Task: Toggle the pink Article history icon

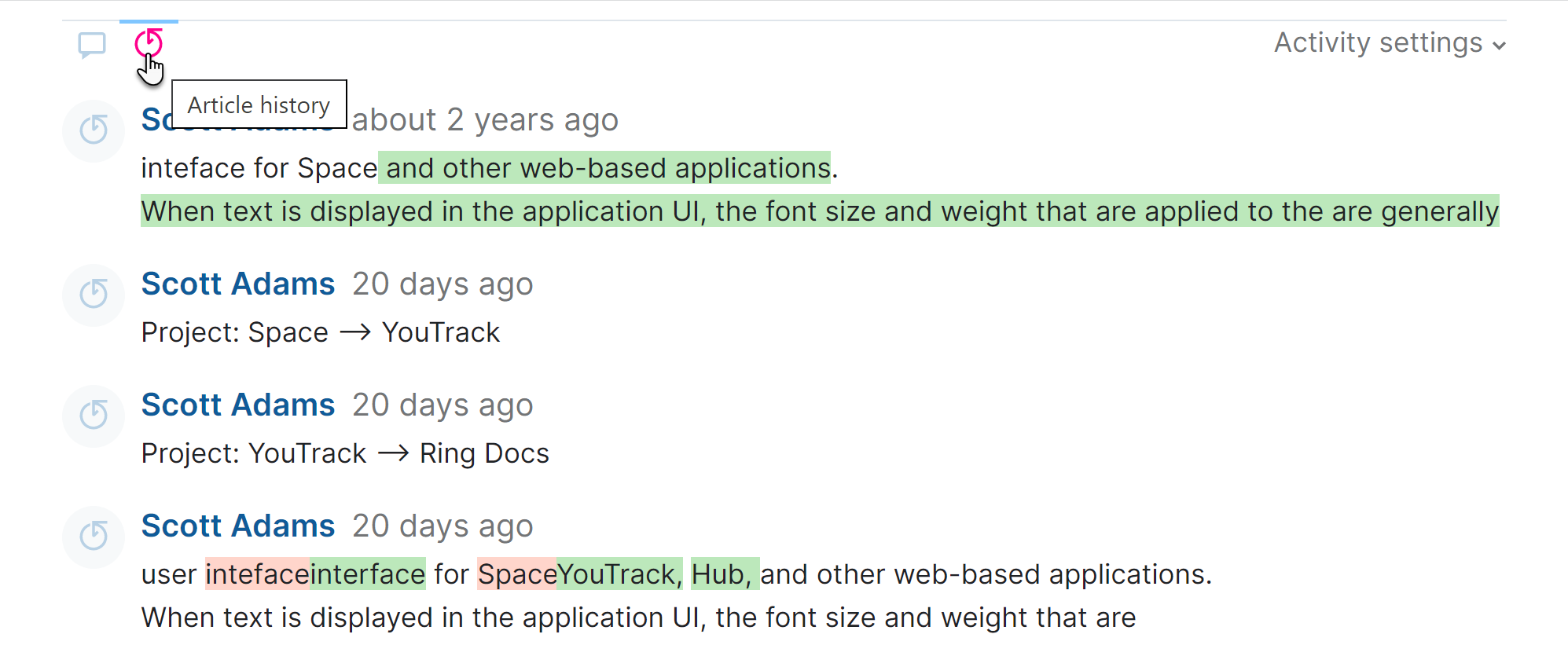Action: click(149, 43)
